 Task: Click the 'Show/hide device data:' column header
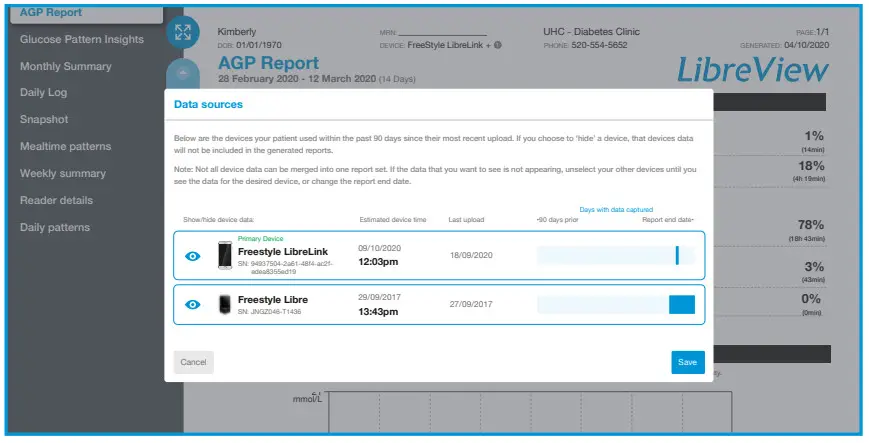tap(218, 220)
